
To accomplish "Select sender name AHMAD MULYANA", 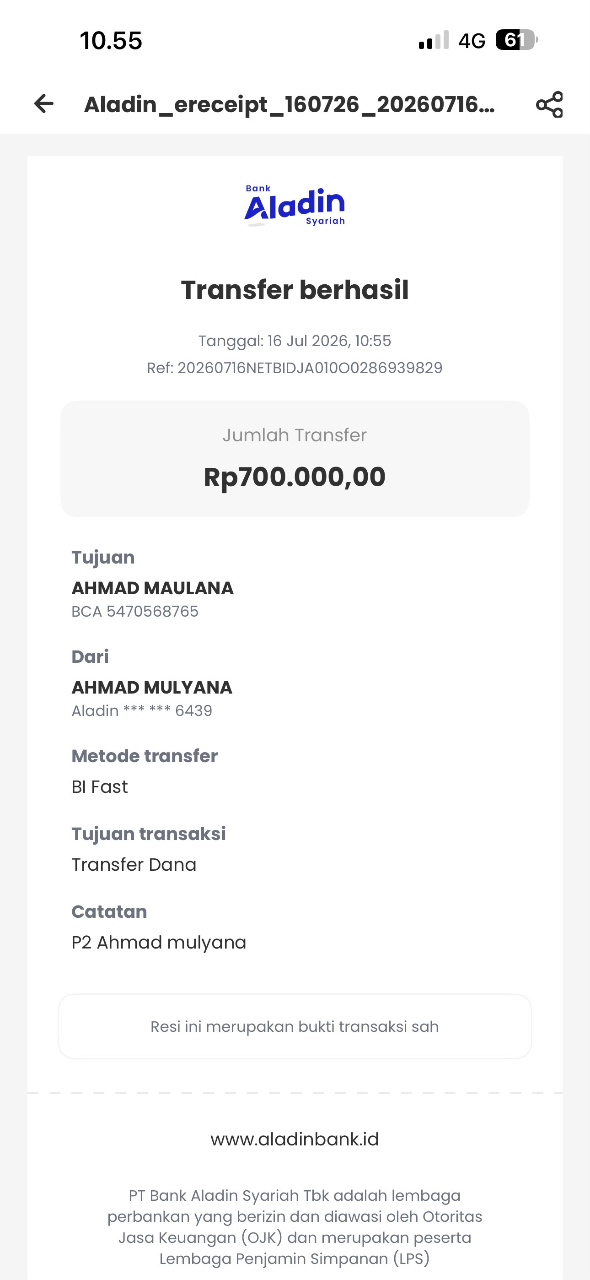I will [x=151, y=687].
